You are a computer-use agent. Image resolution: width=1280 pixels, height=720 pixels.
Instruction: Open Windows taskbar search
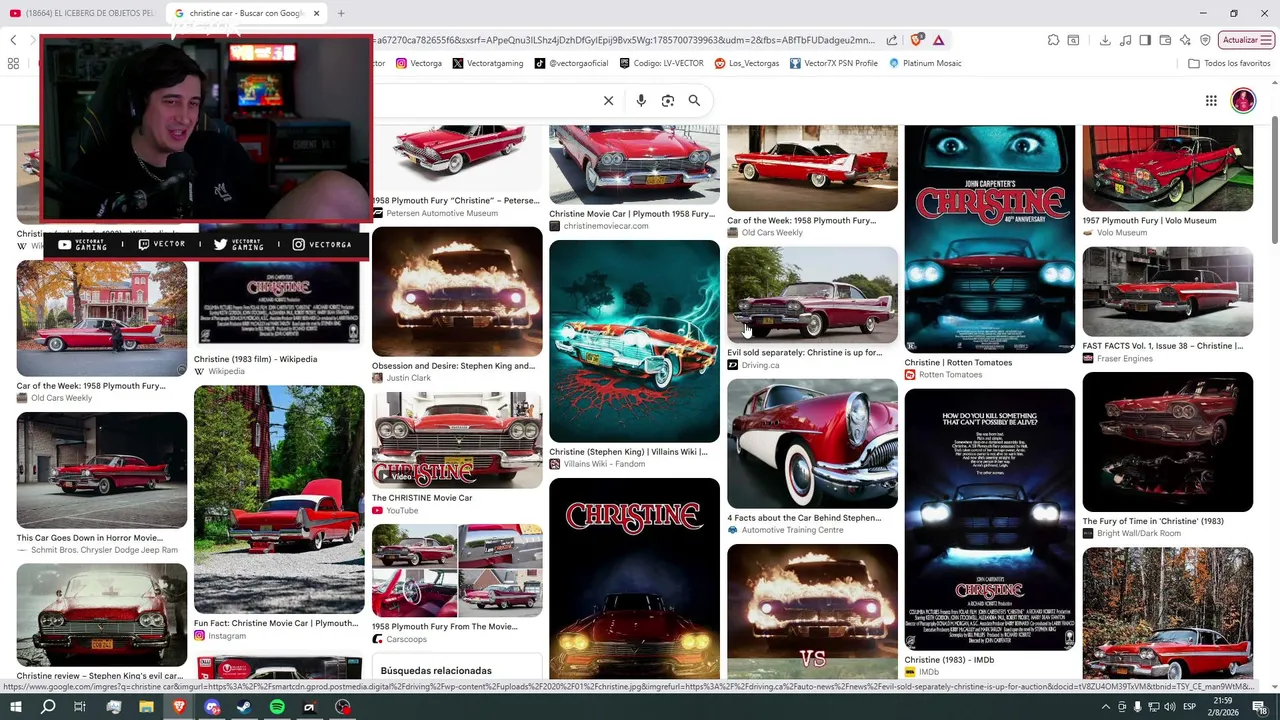point(48,707)
